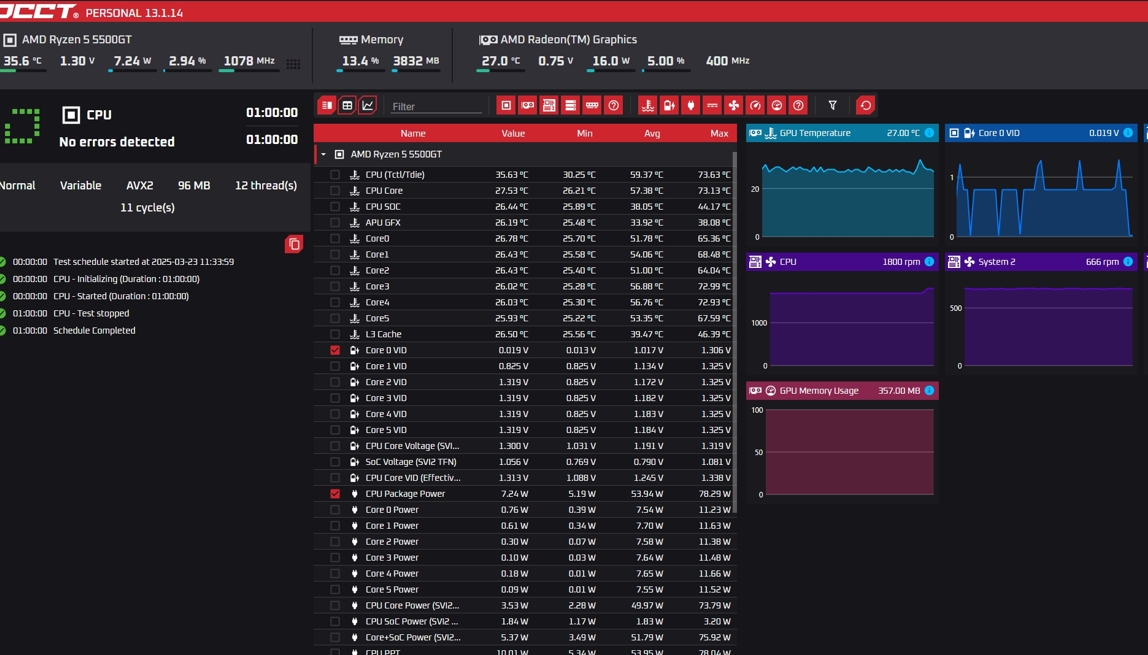Screen dimensions: 1148x655
Task: Filter sensors by unknown hardware icon
Action: pos(614,105)
